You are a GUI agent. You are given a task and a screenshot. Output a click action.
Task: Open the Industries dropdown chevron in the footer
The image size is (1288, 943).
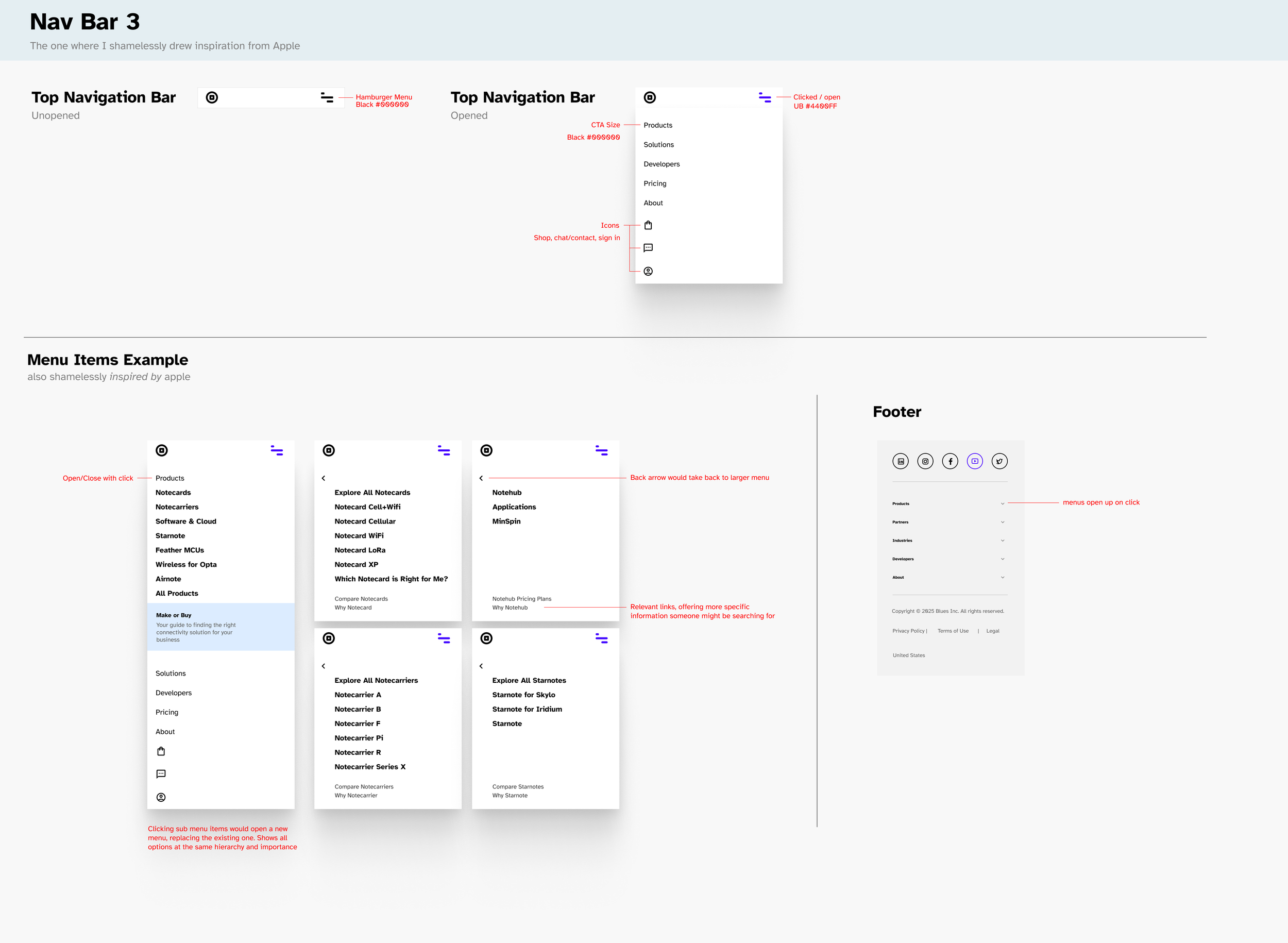point(1002,541)
